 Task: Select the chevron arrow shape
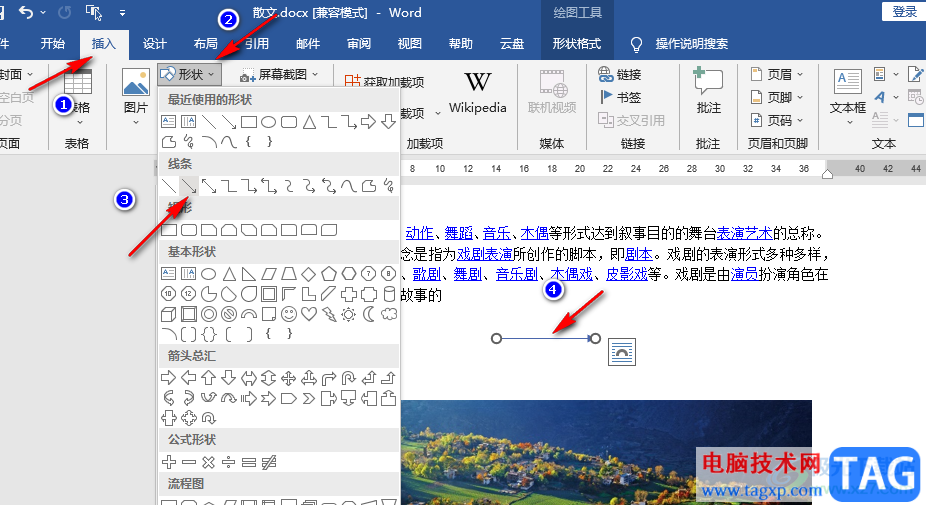pyautogui.click(x=309, y=399)
